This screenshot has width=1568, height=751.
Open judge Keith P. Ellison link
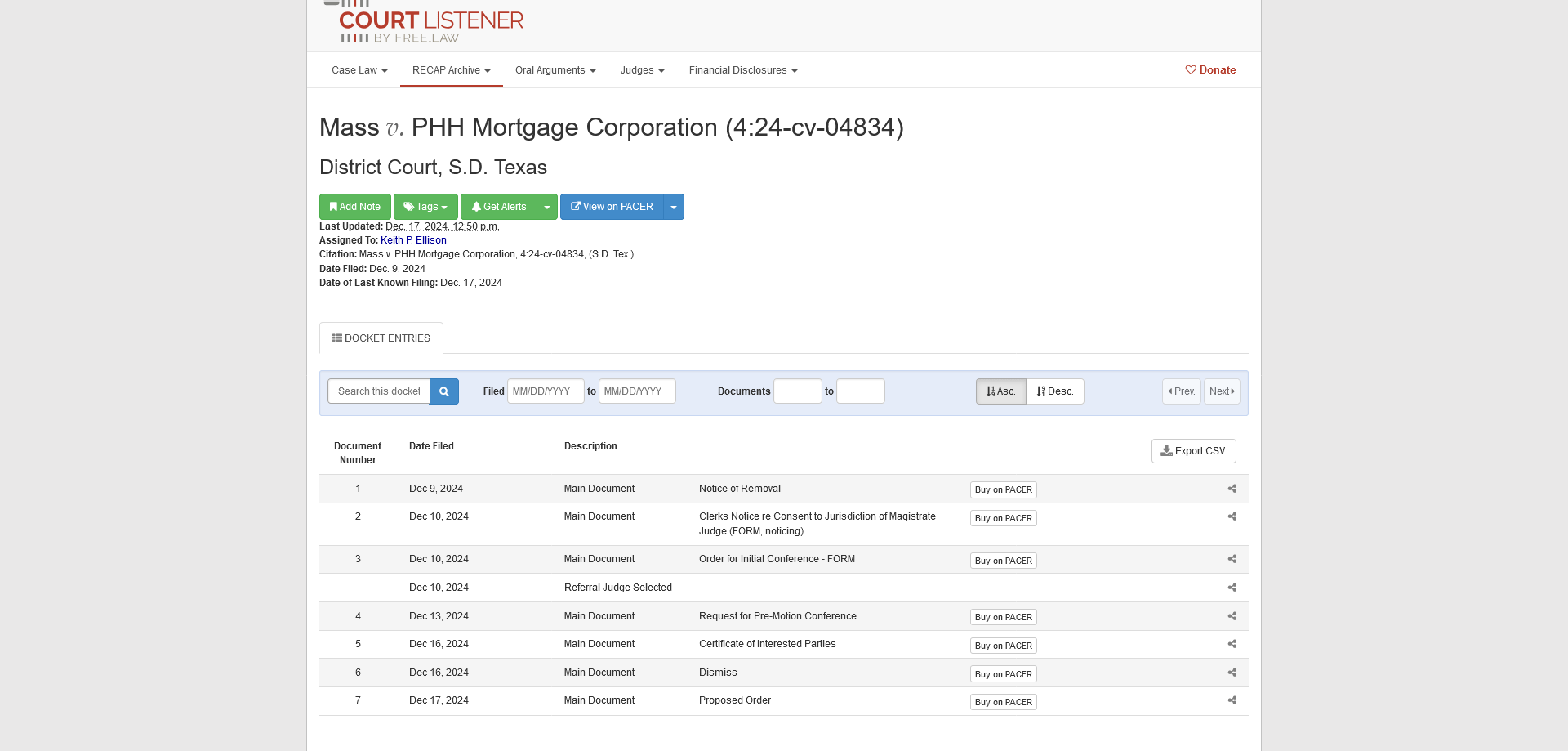pos(413,240)
